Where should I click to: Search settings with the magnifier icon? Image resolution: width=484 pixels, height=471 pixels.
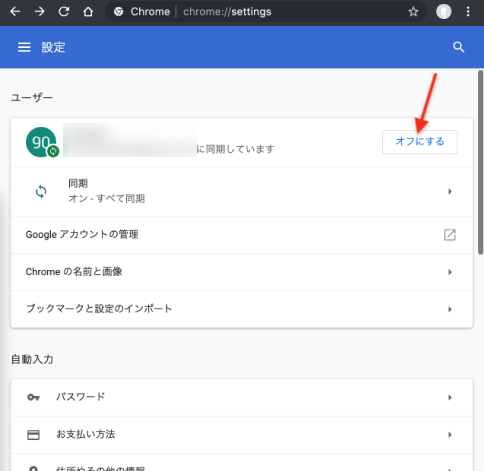[459, 47]
